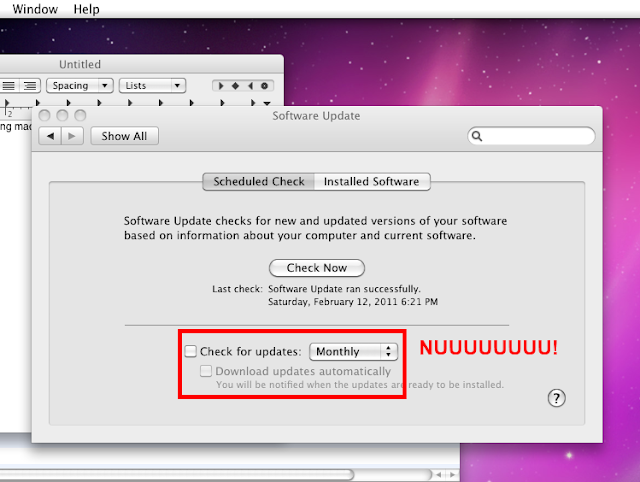Click the magnifying glass search icon
This screenshot has height=482, width=640.
(x=477, y=136)
